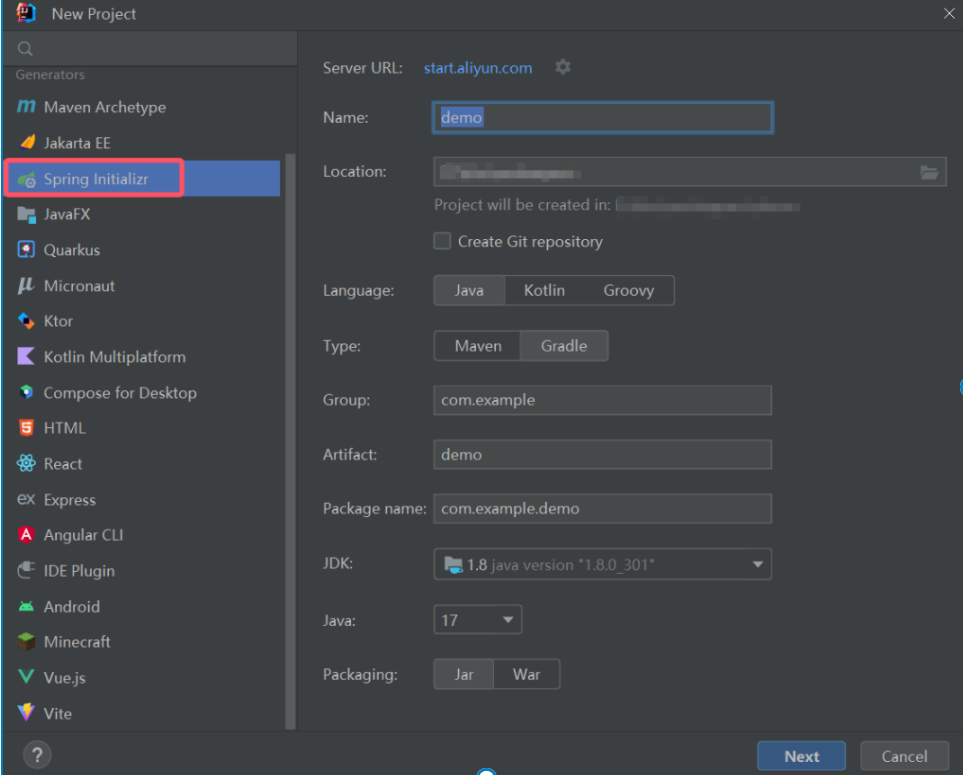
Task: Click the IDE Plugin icon
Action: coord(26,570)
